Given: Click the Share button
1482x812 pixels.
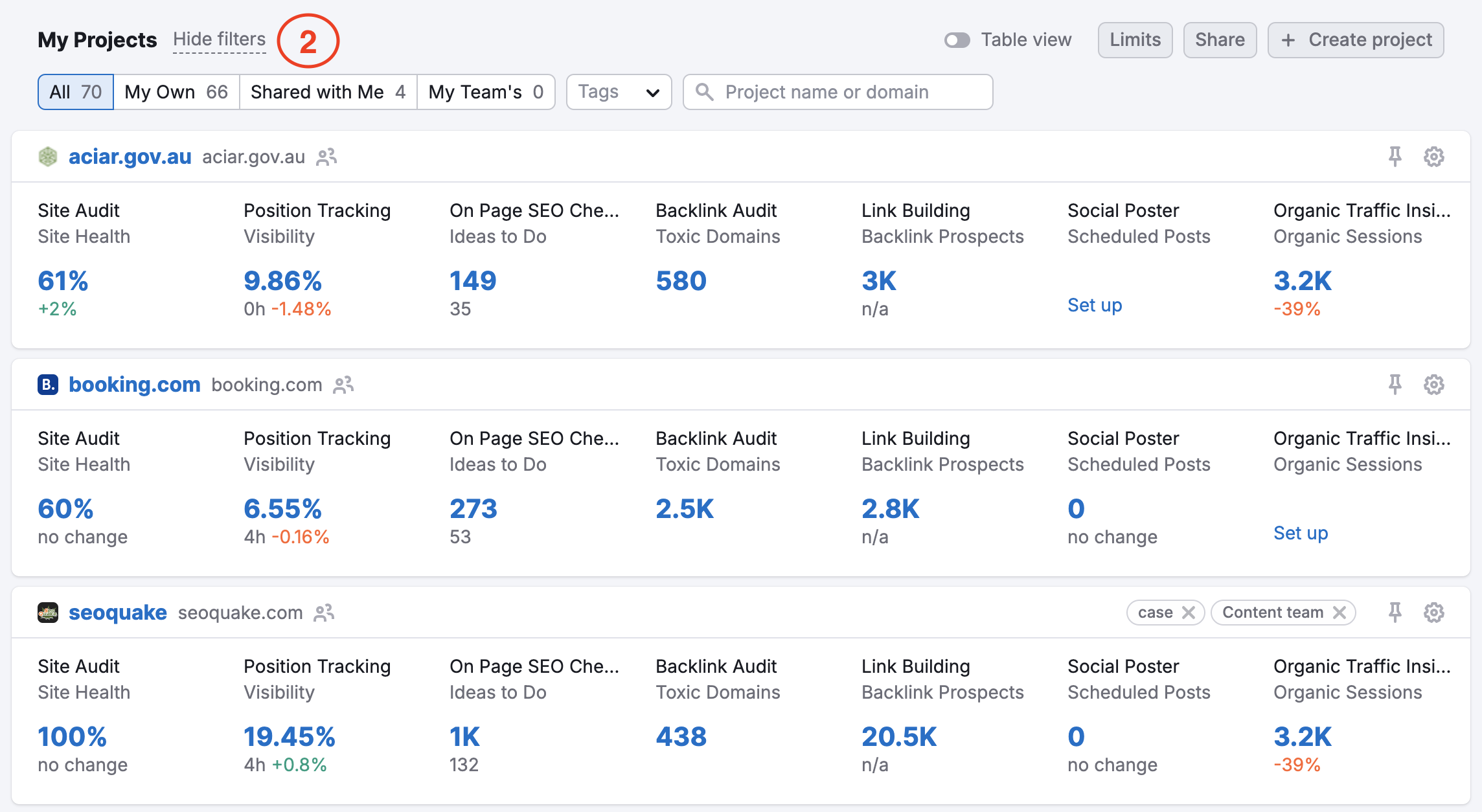Looking at the screenshot, I should [x=1220, y=40].
